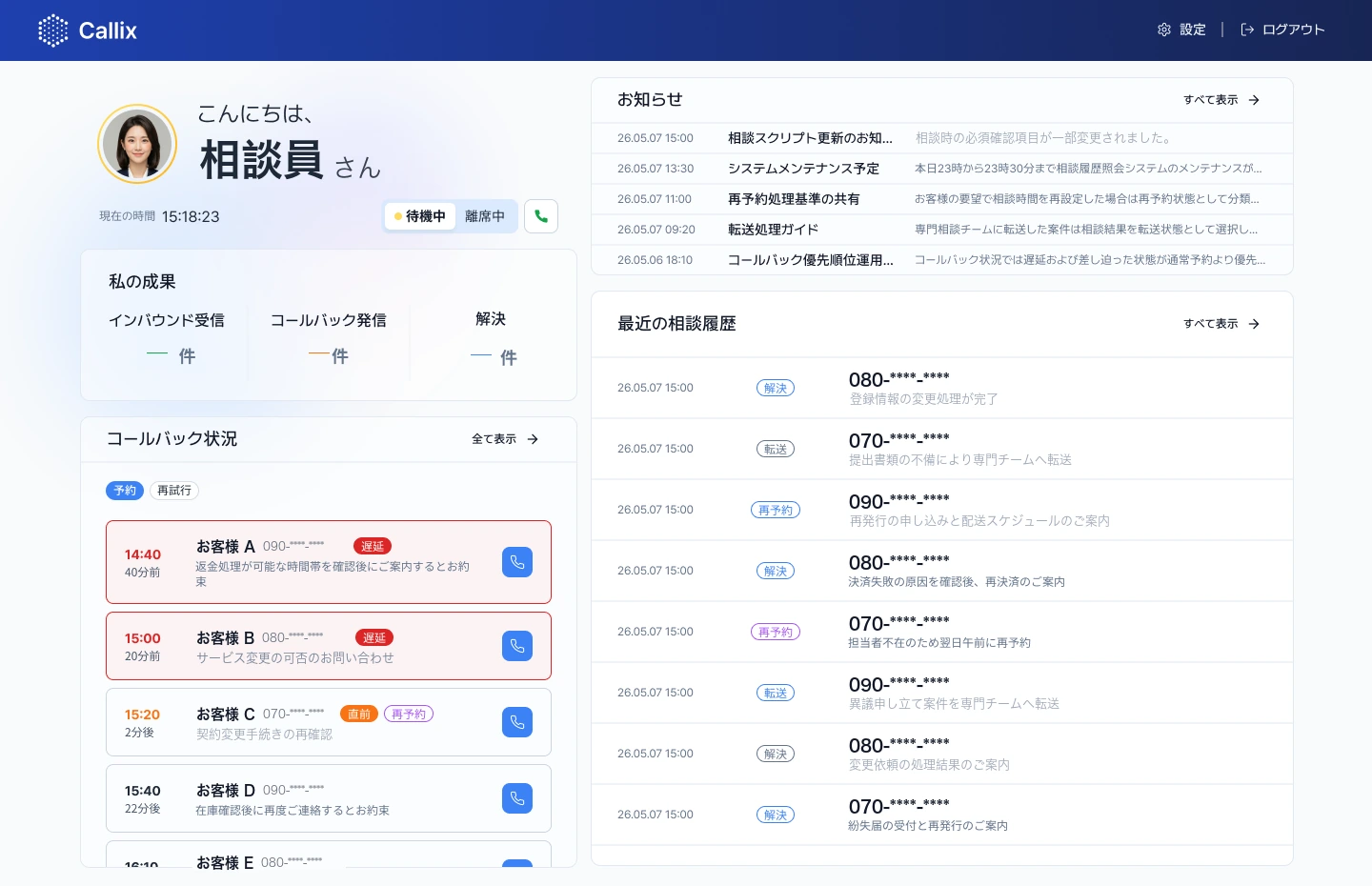Call お客様 B with the phone icon
Image resolution: width=1372 pixels, height=886 pixels.
517,646
